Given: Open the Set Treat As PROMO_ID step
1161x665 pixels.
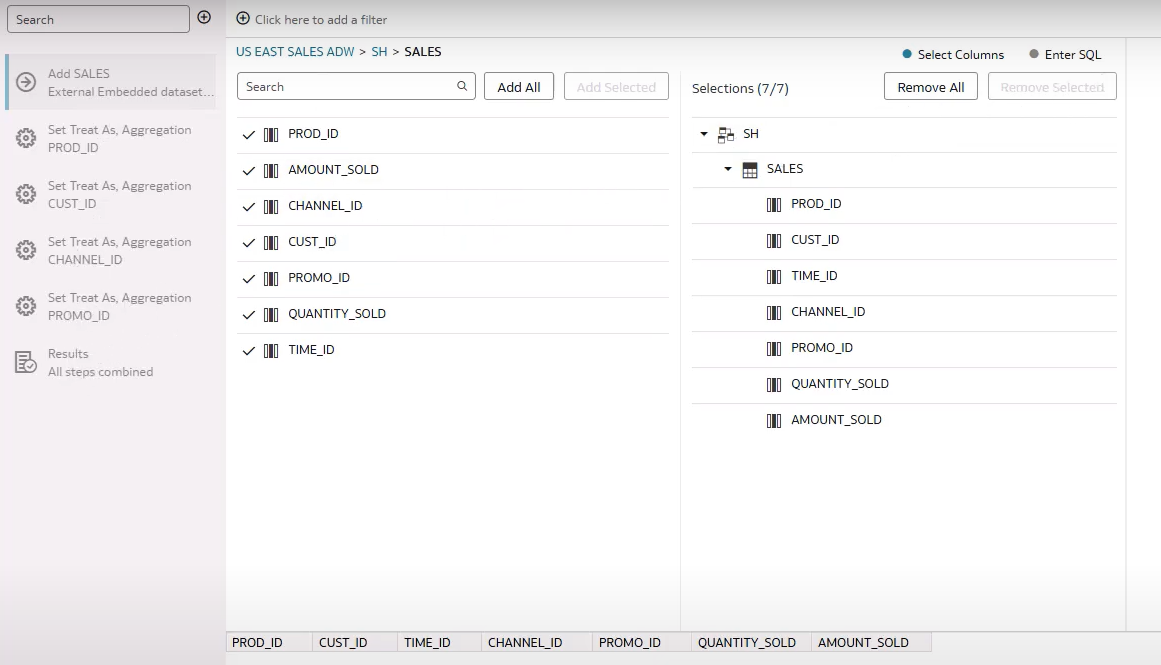Looking at the screenshot, I should [119, 307].
